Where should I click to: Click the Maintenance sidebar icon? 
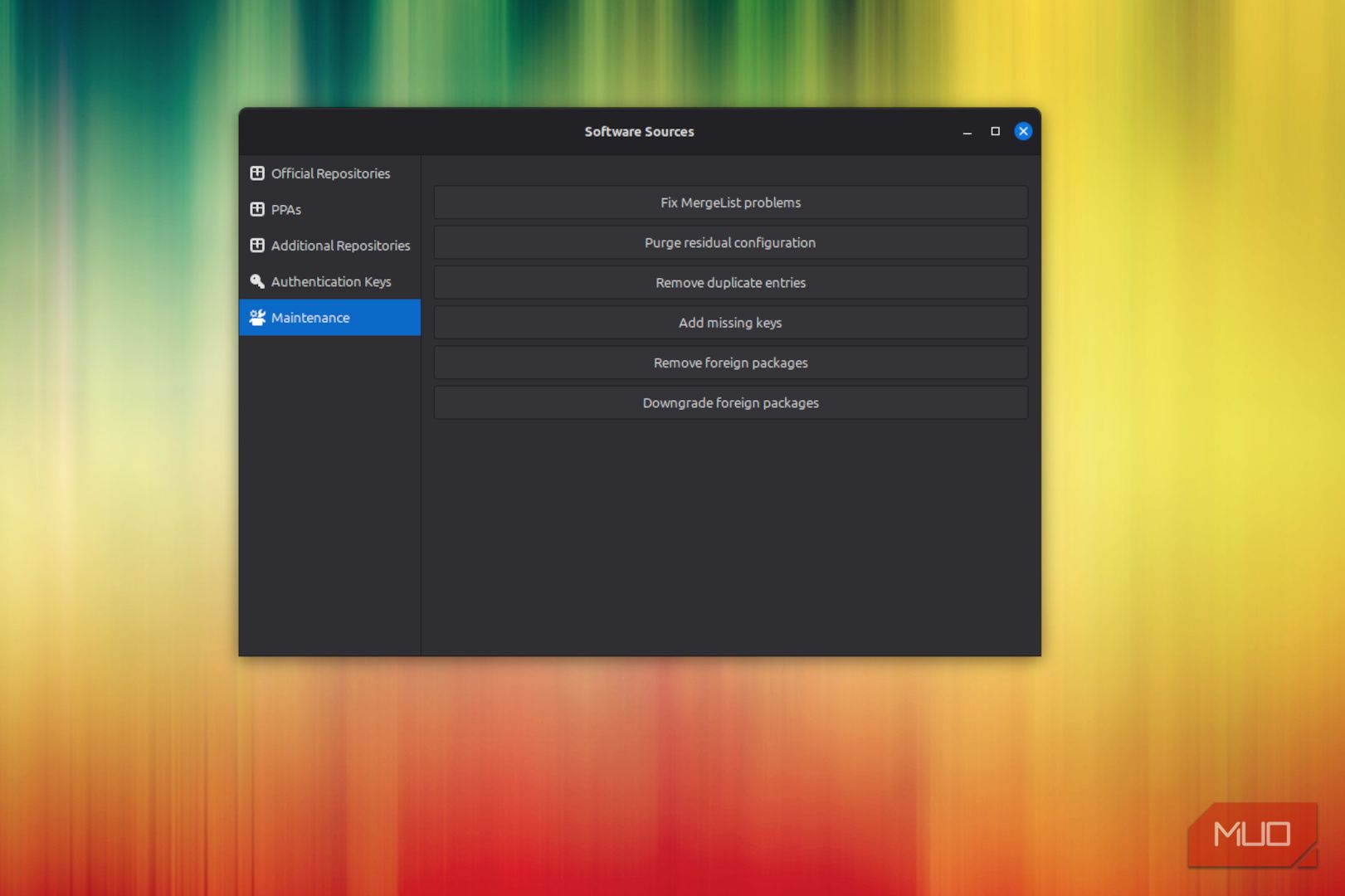[257, 318]
